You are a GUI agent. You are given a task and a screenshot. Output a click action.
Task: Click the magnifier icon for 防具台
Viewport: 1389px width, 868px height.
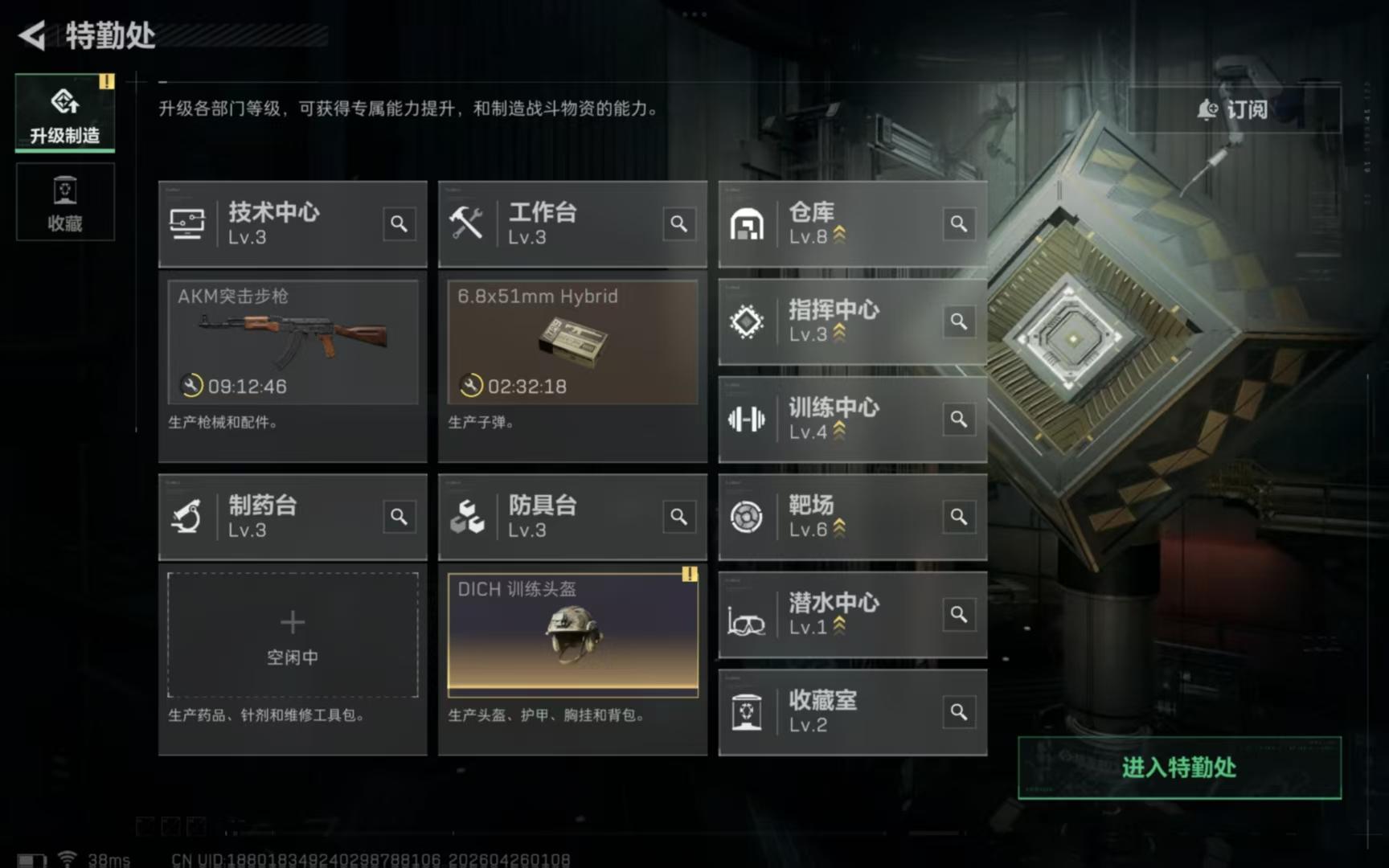678,517
